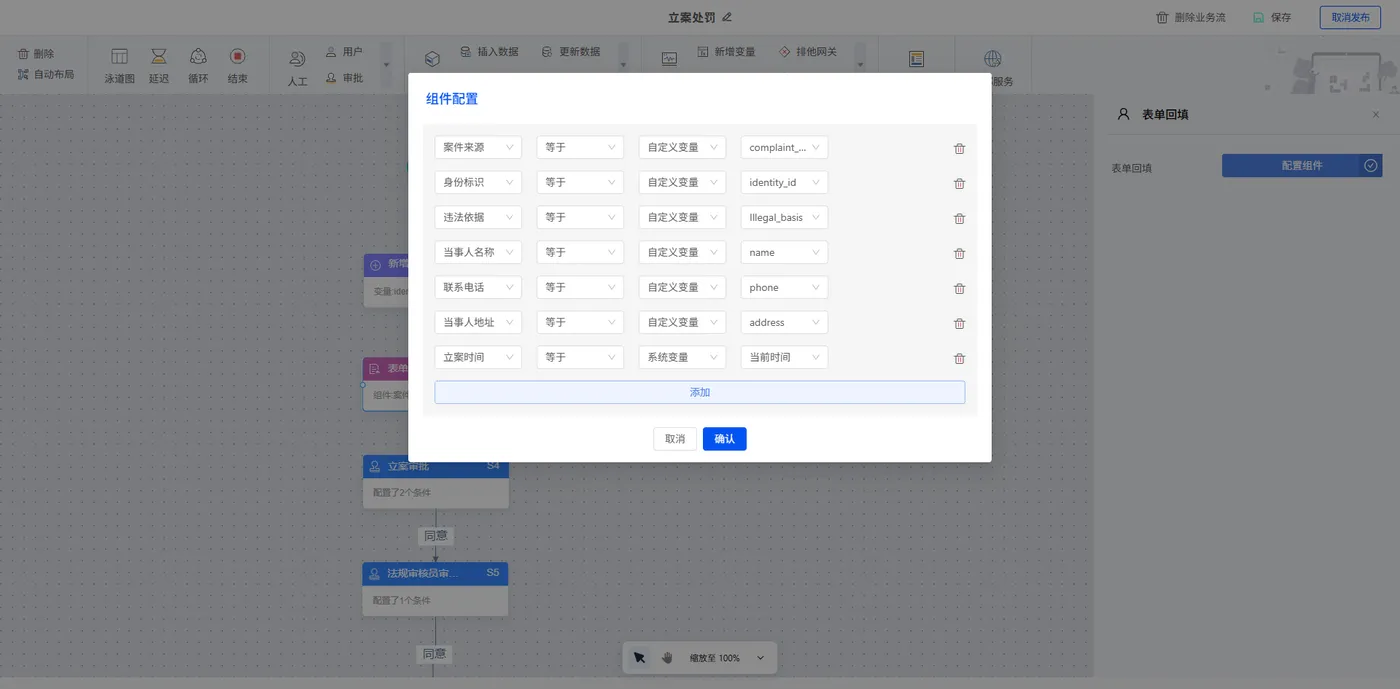Confirm with the 确认 button
This screenshot has width=1400, height=689.
coord(725,439)
